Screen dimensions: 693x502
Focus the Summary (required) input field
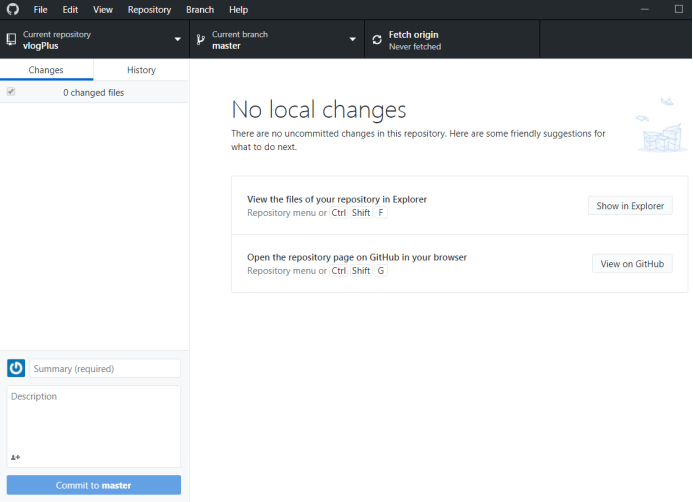point(105,369)
